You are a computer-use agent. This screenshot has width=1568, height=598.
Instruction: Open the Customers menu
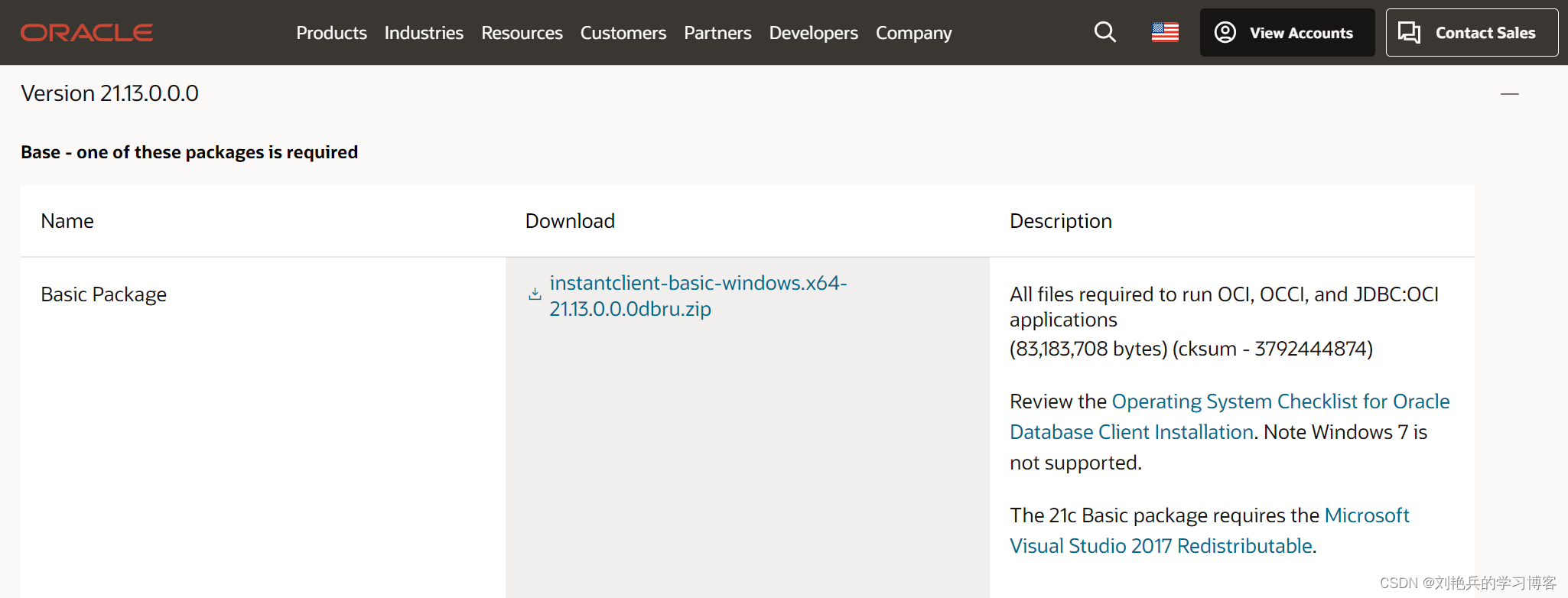coord(623,33)
